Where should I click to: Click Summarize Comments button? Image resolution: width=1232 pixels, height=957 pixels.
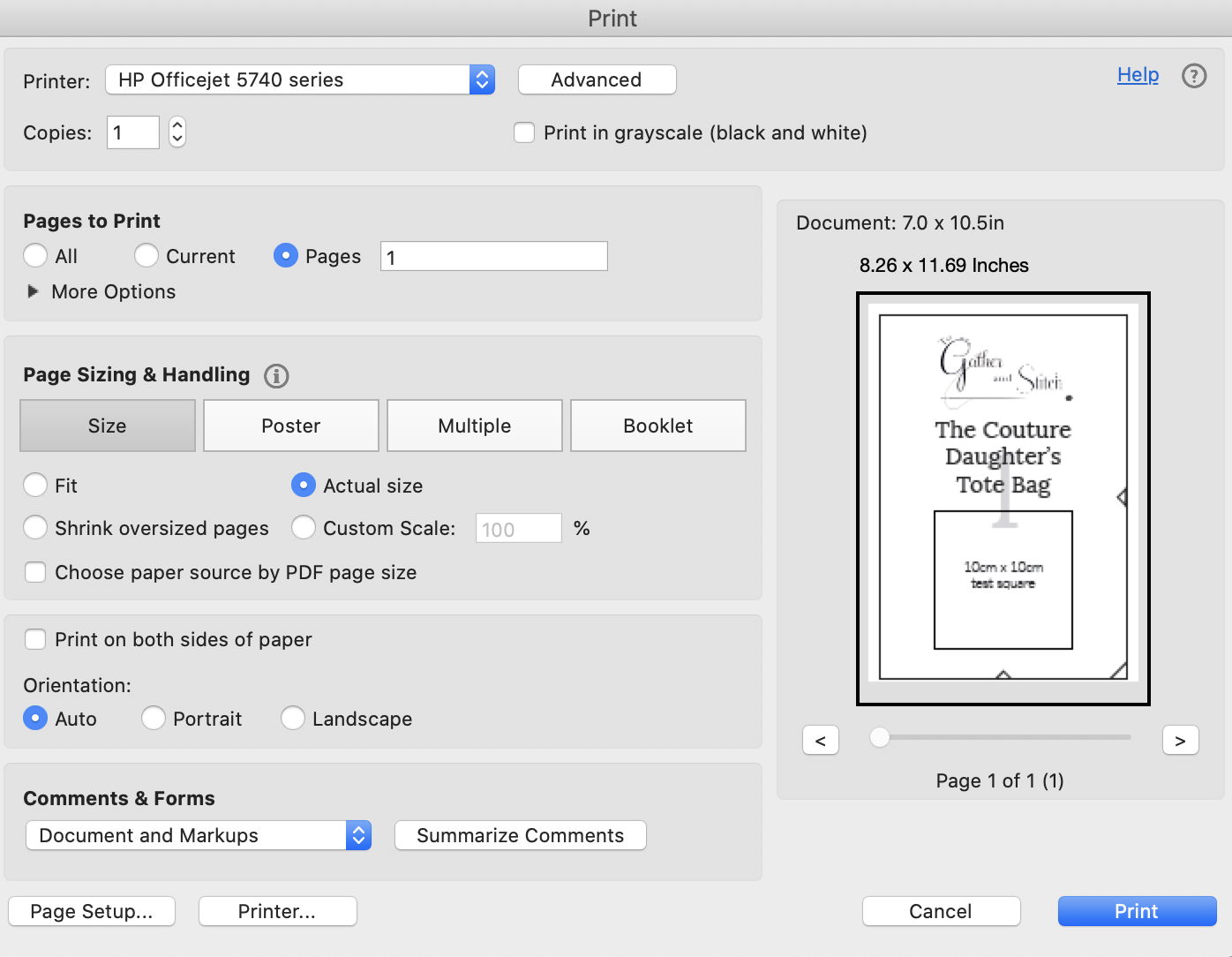[521, 835]
